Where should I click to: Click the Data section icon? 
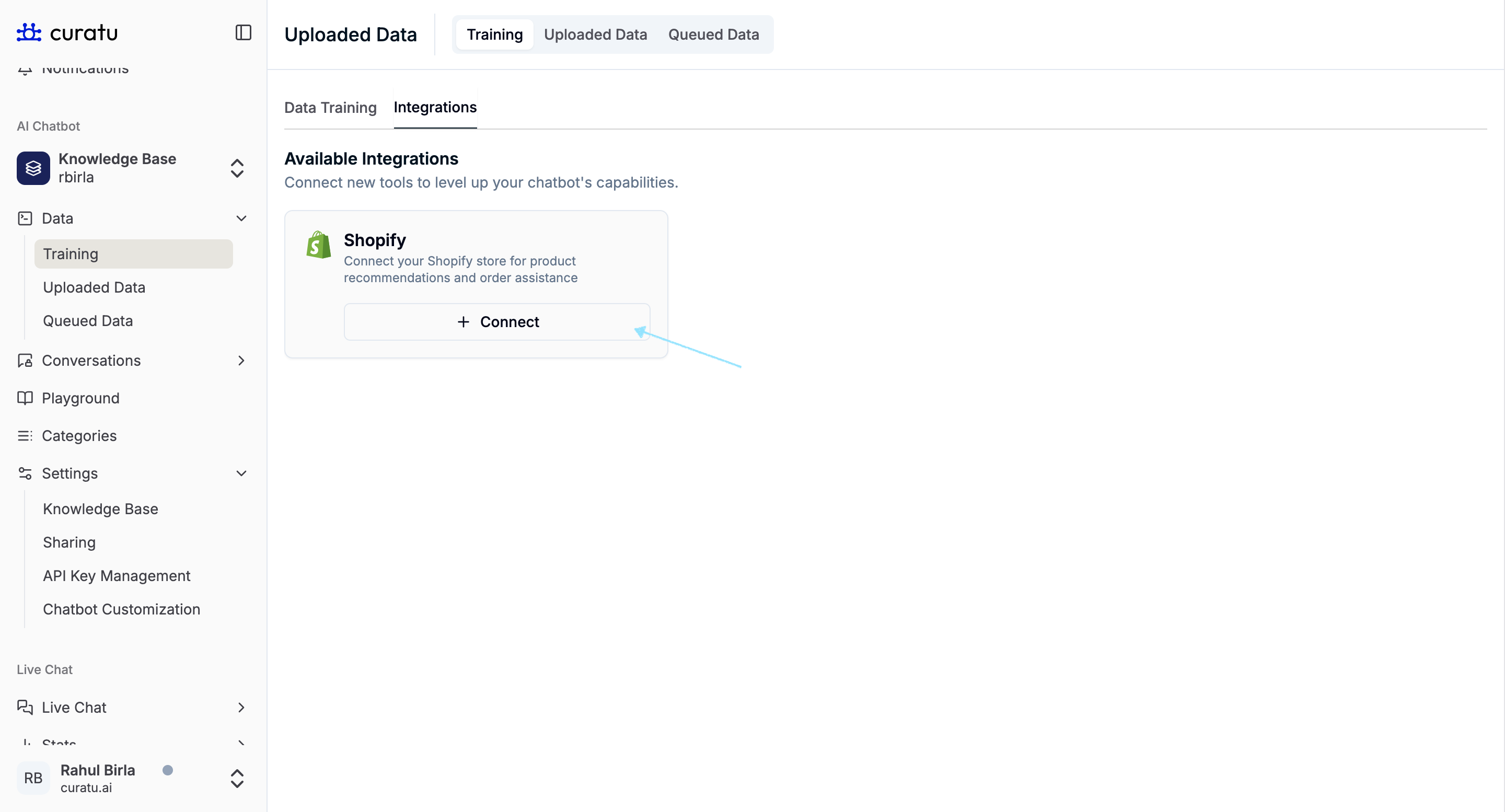tap(25, 218)
